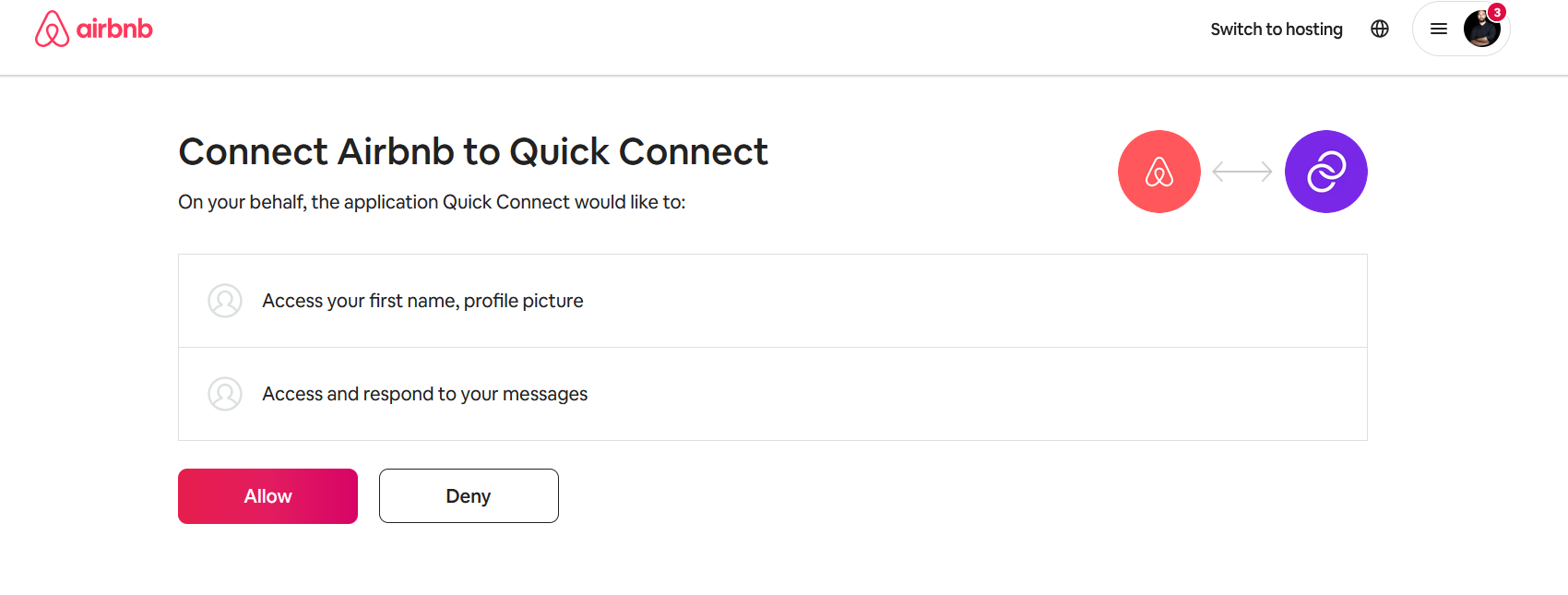Allow the Quick Connect connection
1568x595 pixels.
click(267, 496)
